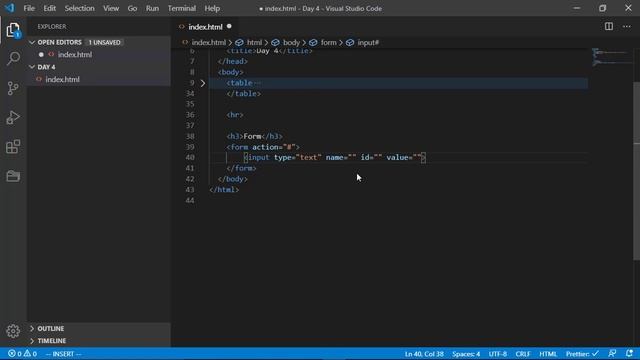
Task: Click the html breadcrumb item
Action: tap(254, 42)
